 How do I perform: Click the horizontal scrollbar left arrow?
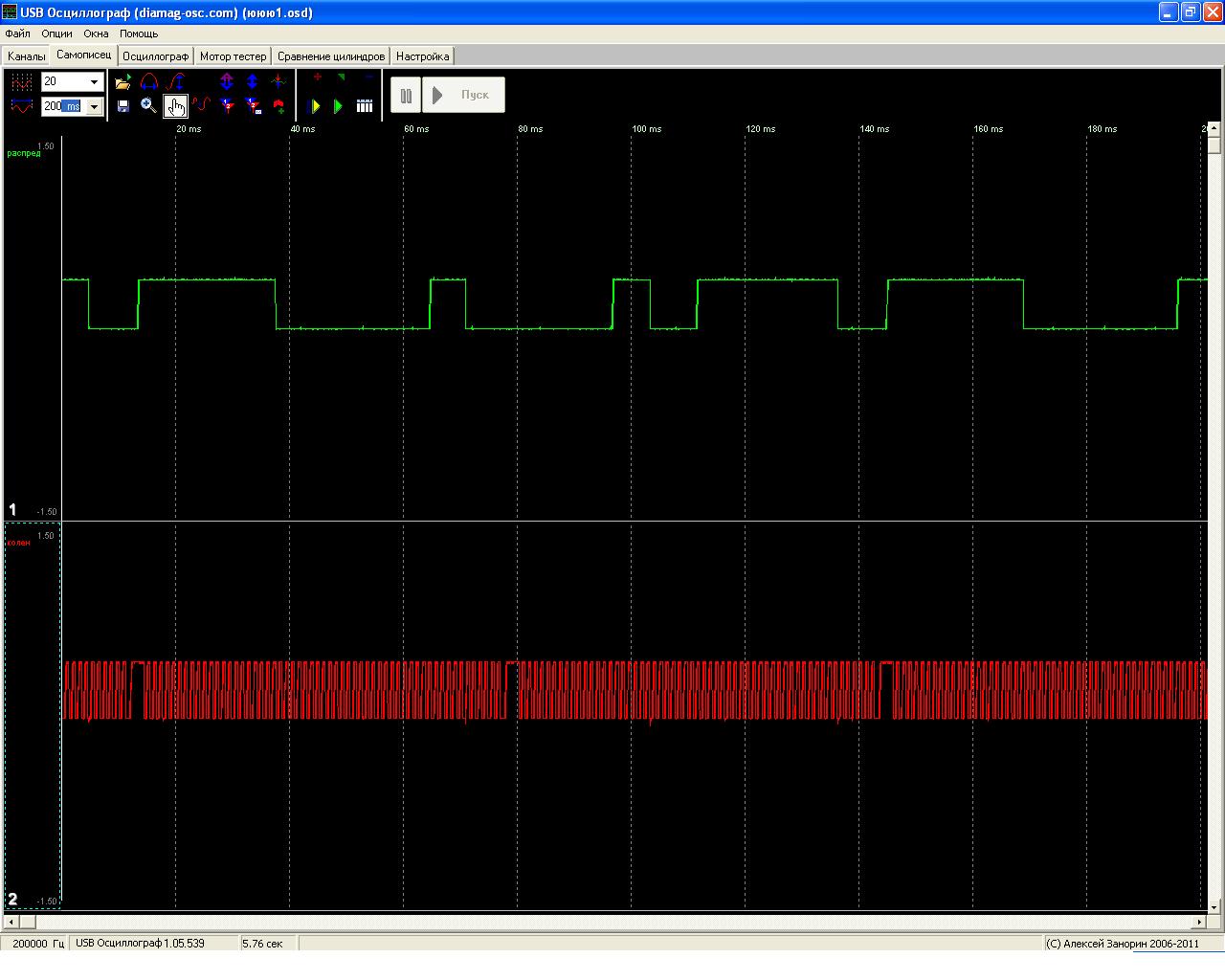coord(11,923)
